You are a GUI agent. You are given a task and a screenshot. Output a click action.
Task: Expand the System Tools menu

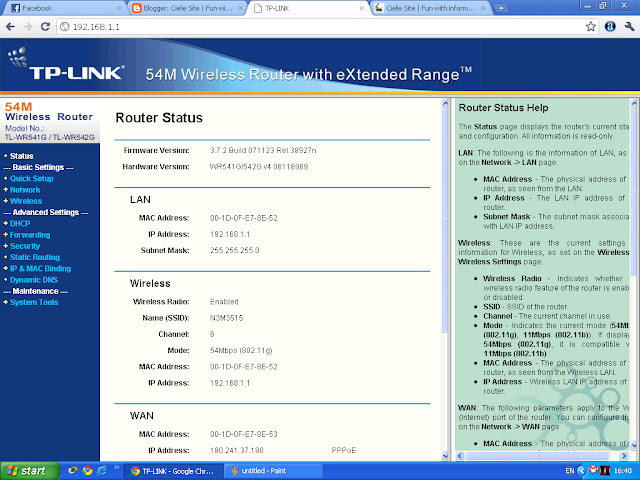34,302
